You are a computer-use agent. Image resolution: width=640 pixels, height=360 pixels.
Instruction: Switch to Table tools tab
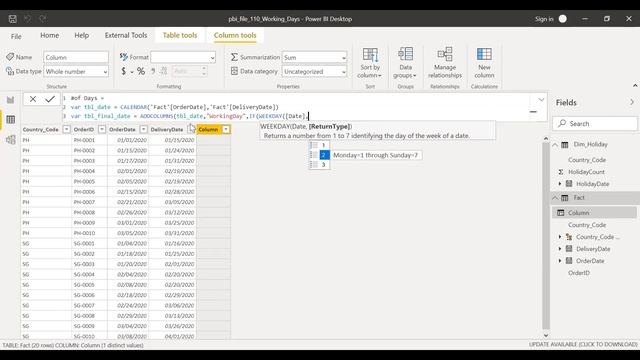(x=180, y=36)
